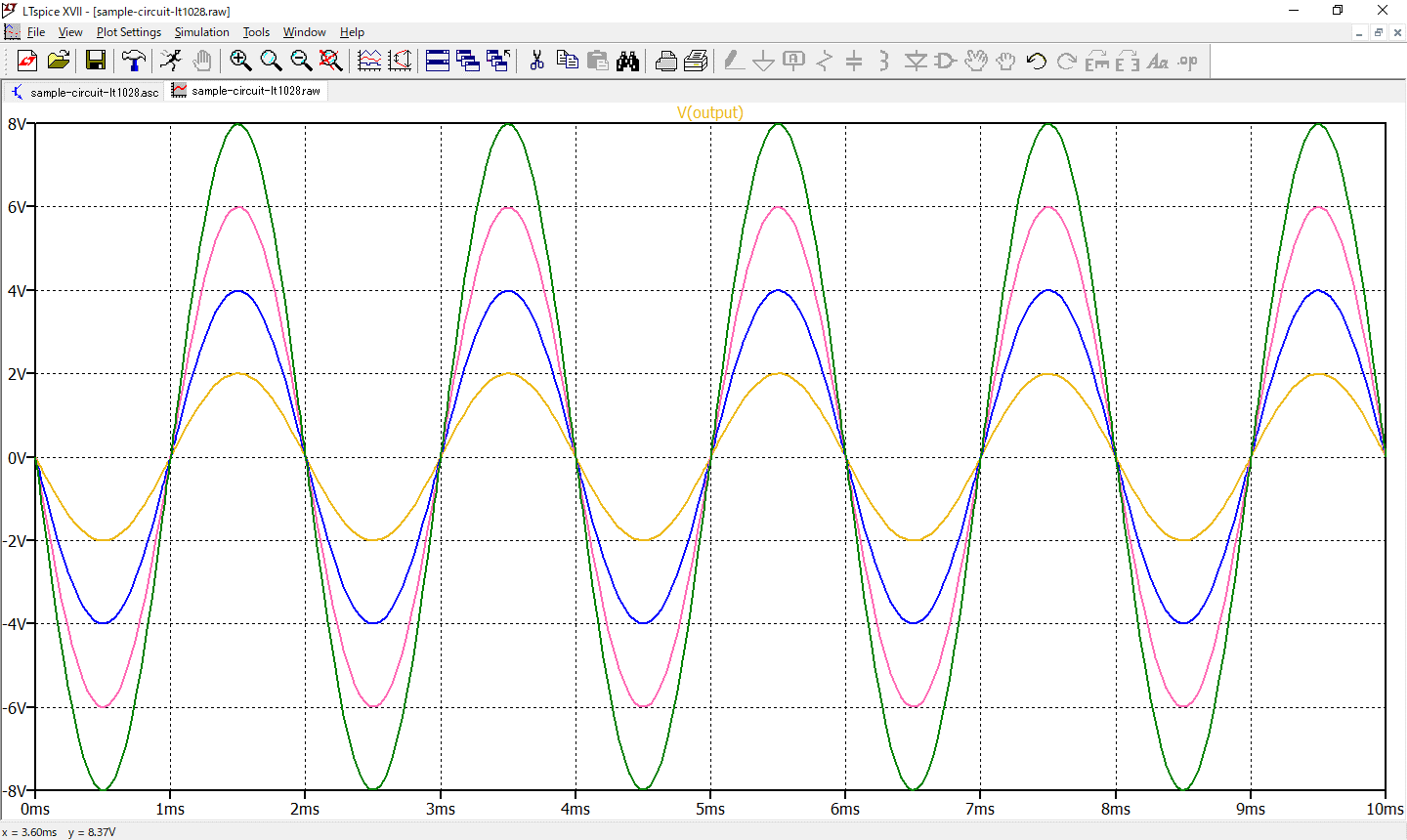
Task: Place a Resistor component
Action: (824, 61)
